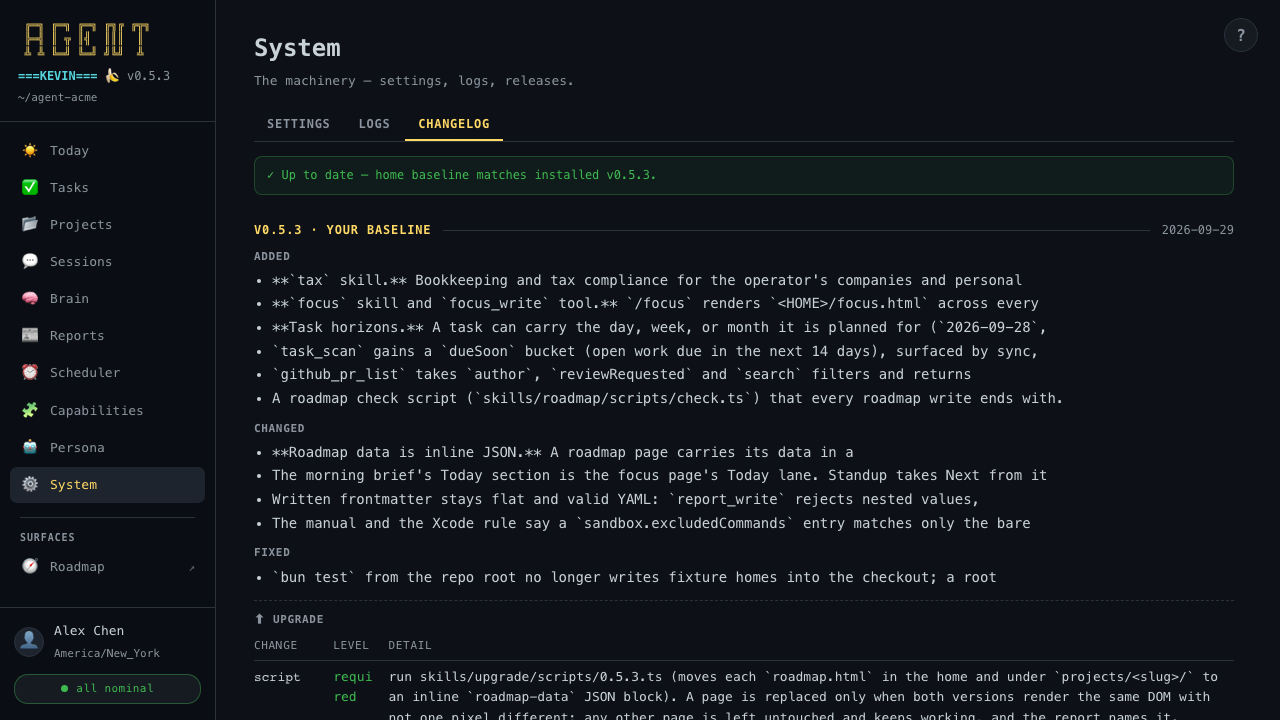Click the 'Written frontmatter stays flat' entry
This screenshot has height=720, width=1280.
point(626,499)
